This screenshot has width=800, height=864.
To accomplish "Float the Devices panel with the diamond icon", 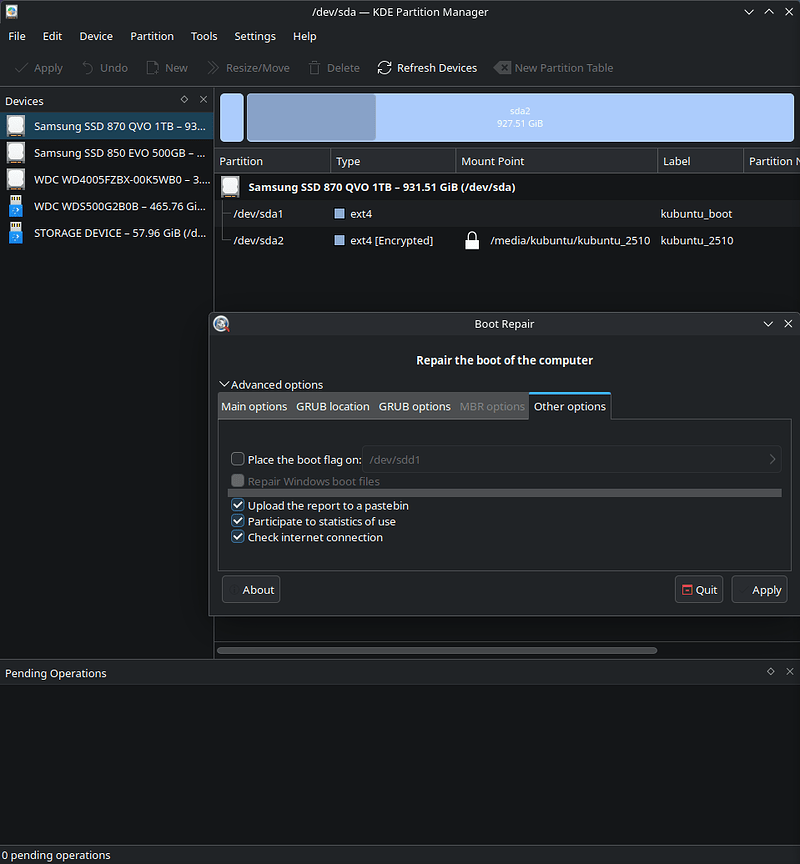I will 184,100.
